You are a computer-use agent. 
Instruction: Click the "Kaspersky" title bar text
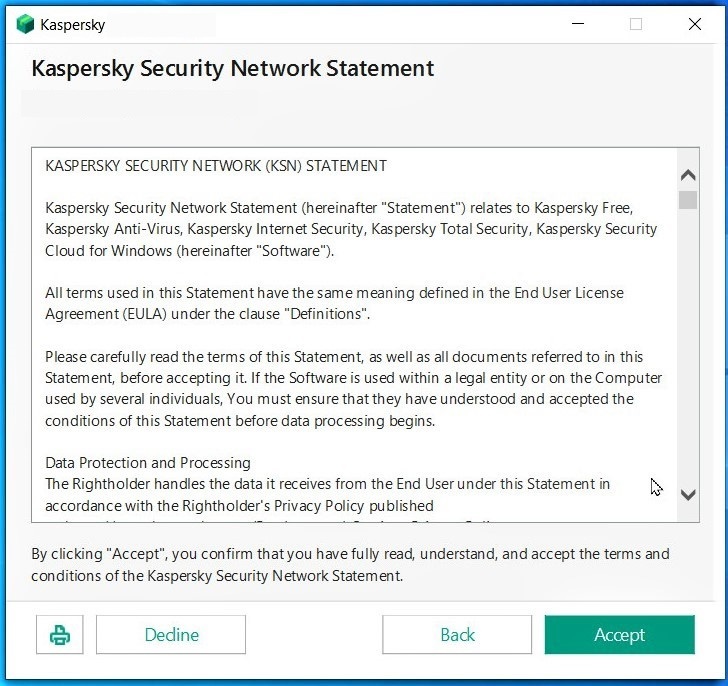(73, 25)
